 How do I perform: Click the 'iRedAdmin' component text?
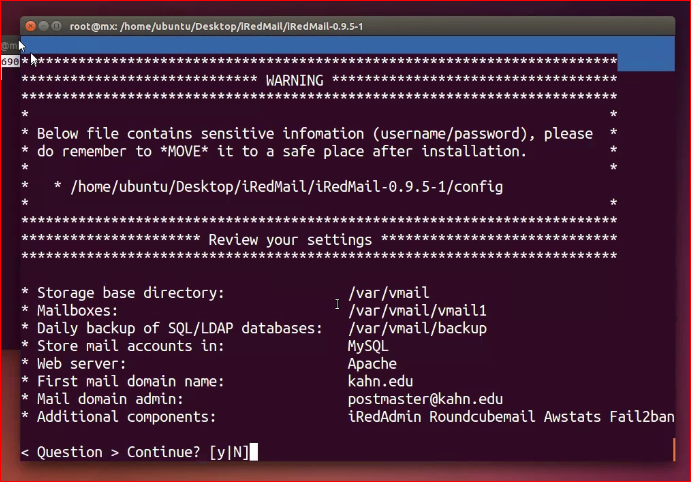tap(384, 417)
